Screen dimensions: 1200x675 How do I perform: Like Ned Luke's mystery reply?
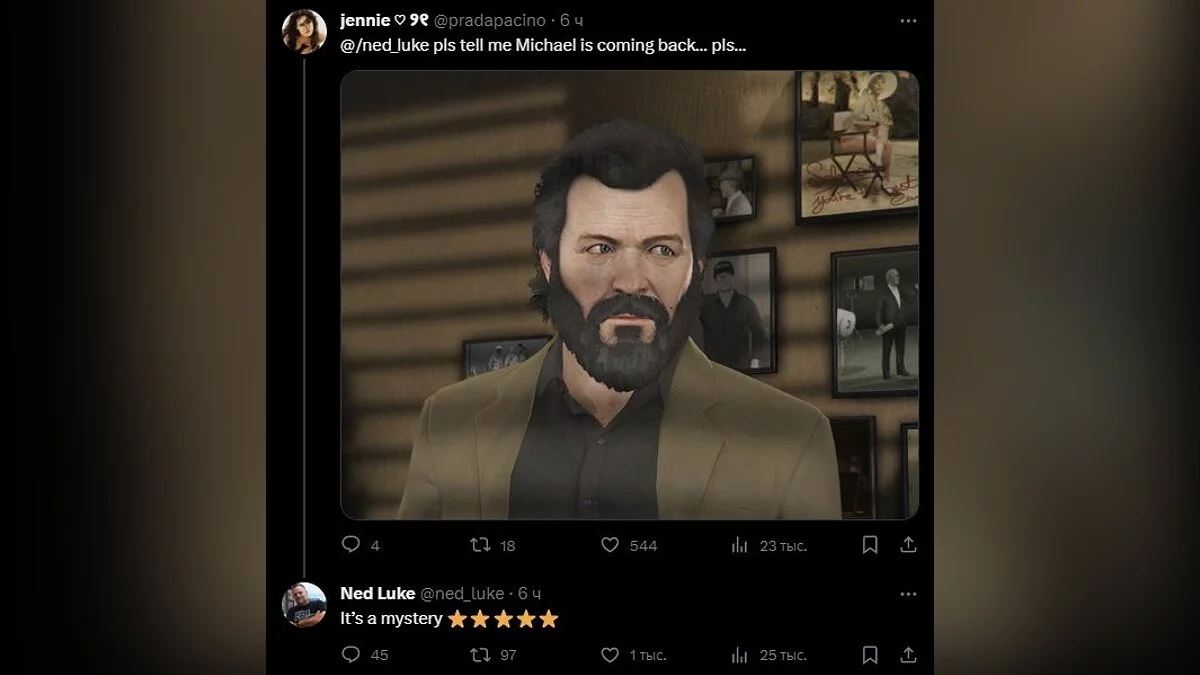click(610, 655)
